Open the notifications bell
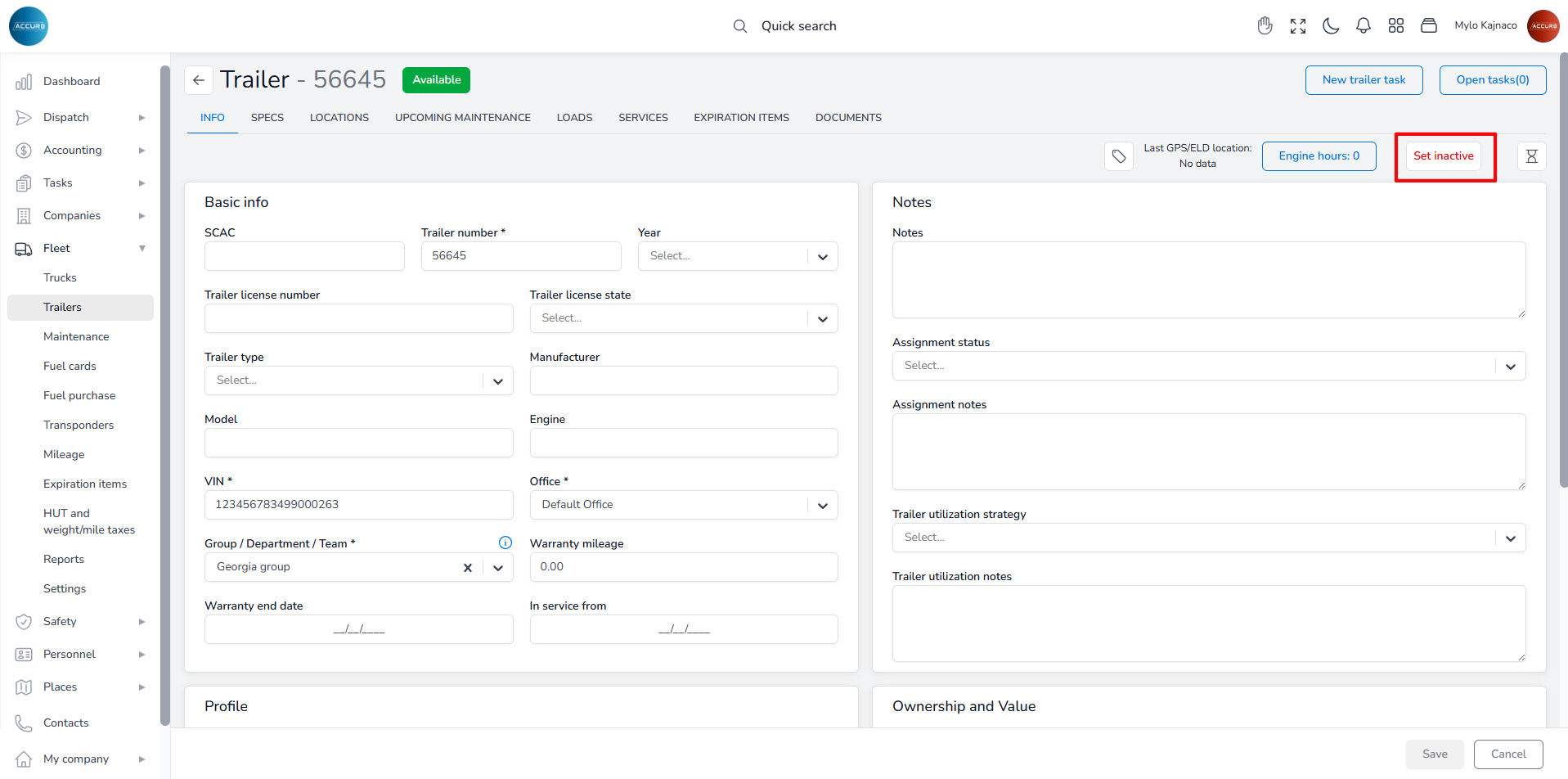1568x779 pixels. 1364,26
